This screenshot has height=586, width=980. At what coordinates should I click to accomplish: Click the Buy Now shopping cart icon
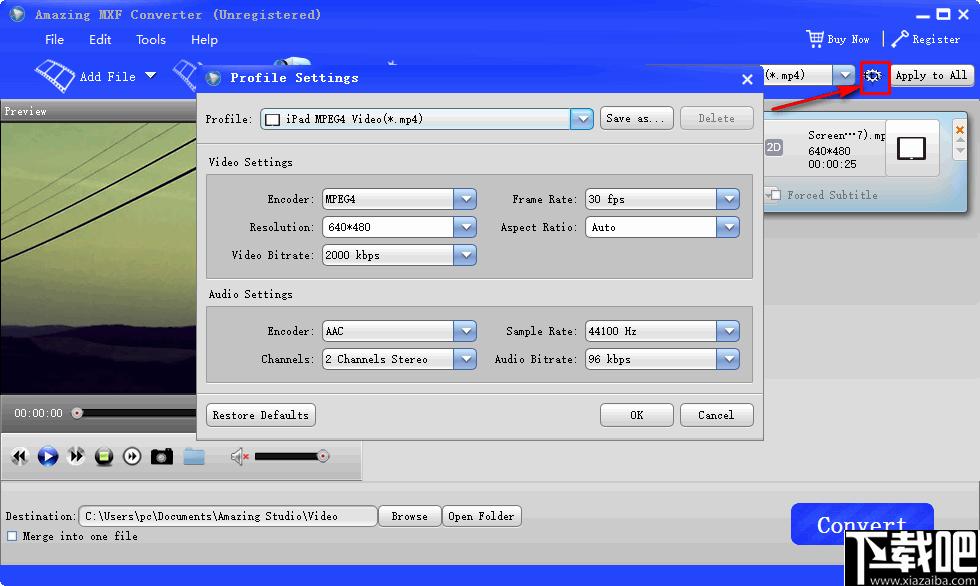click(815, 39)
